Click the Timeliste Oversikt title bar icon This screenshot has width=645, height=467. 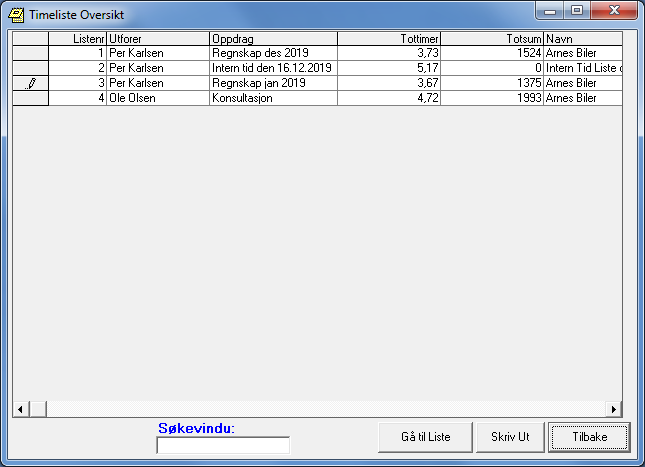pos(16,15)
